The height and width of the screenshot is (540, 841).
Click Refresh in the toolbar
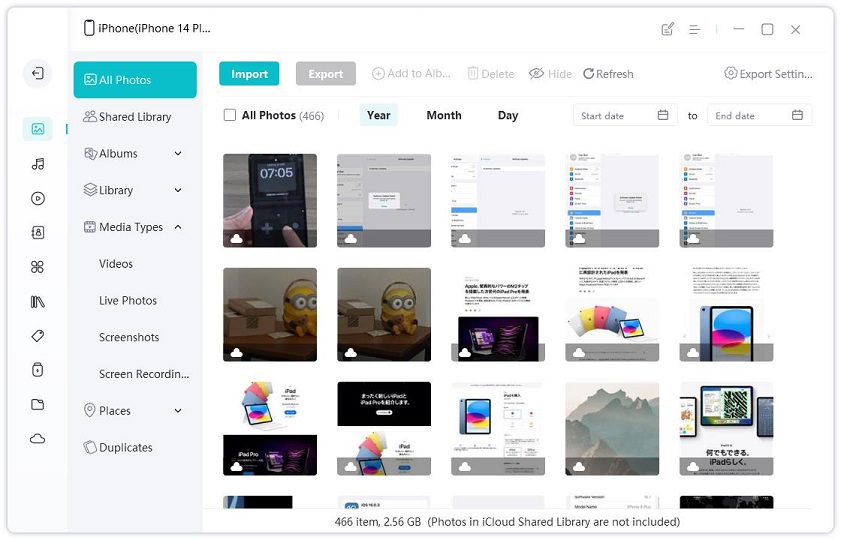(x=608, y=73)
